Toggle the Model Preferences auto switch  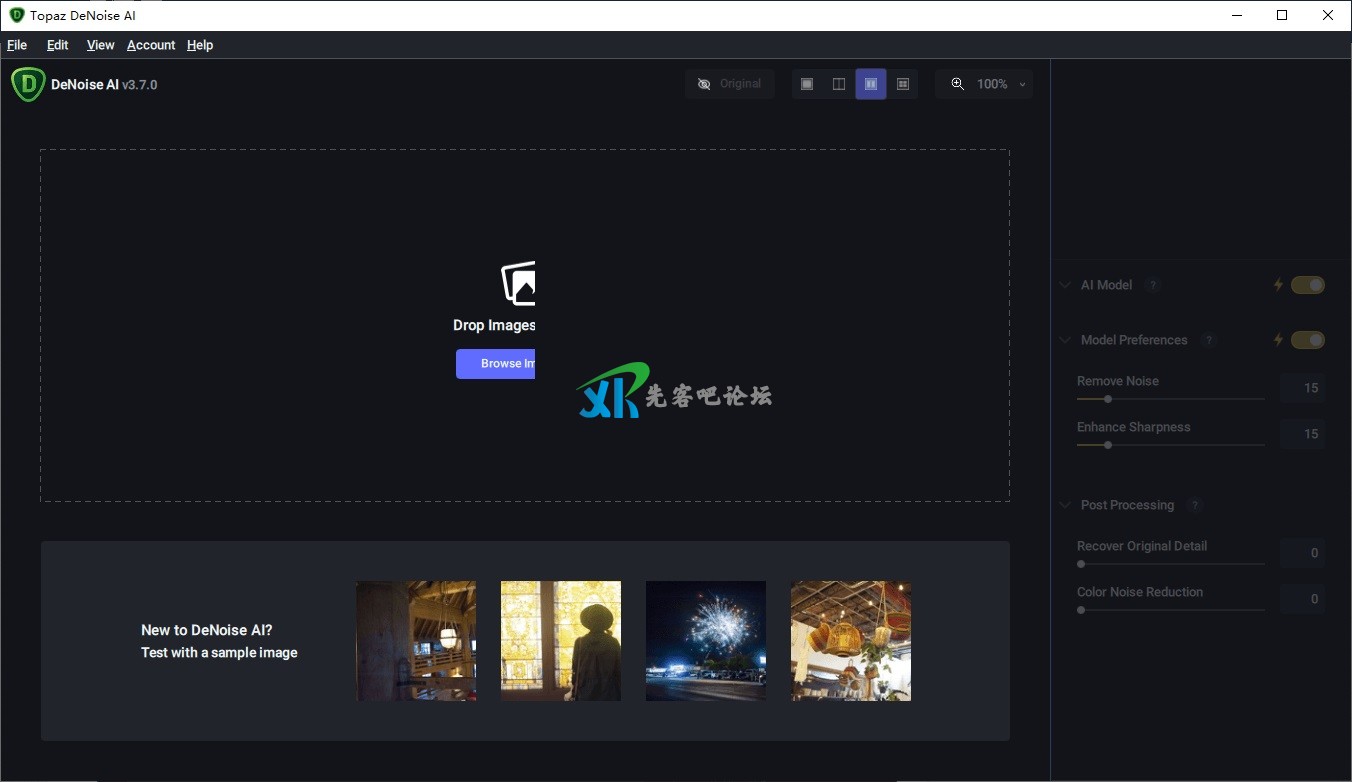pos(1307,340)
